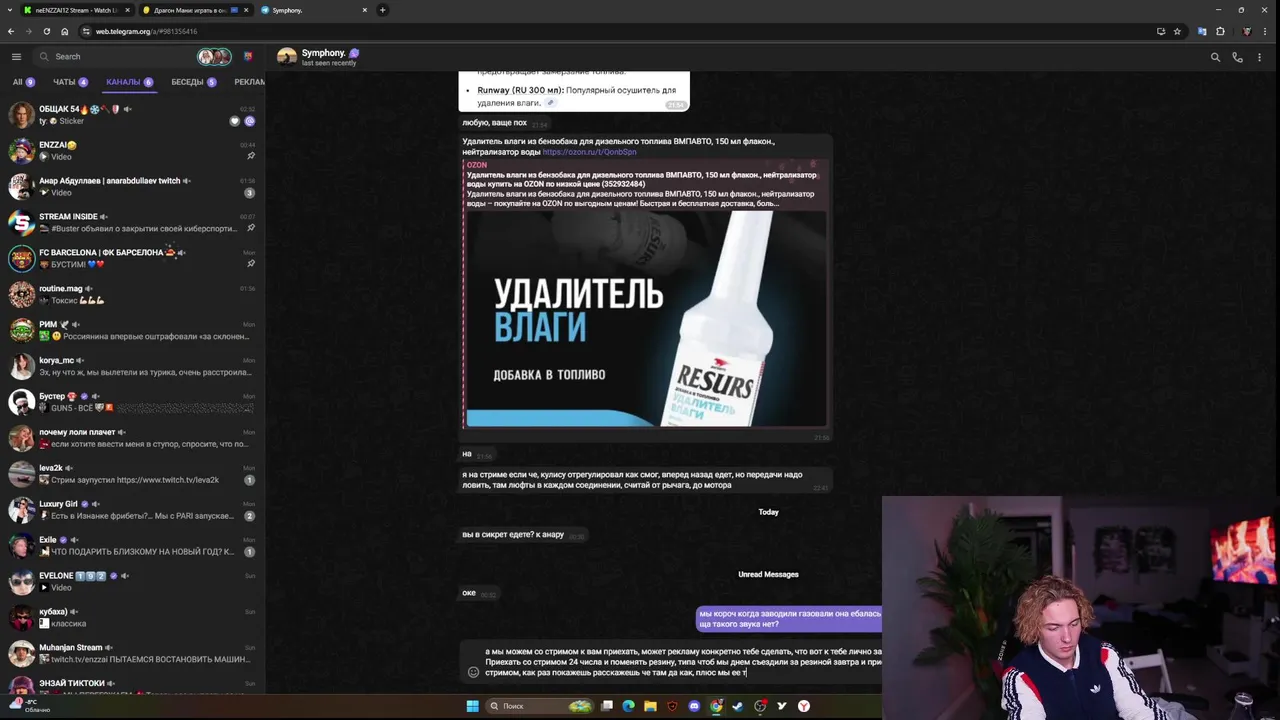
Task: Bookmark this page with star icon
Action: (x=1177, y=31)
